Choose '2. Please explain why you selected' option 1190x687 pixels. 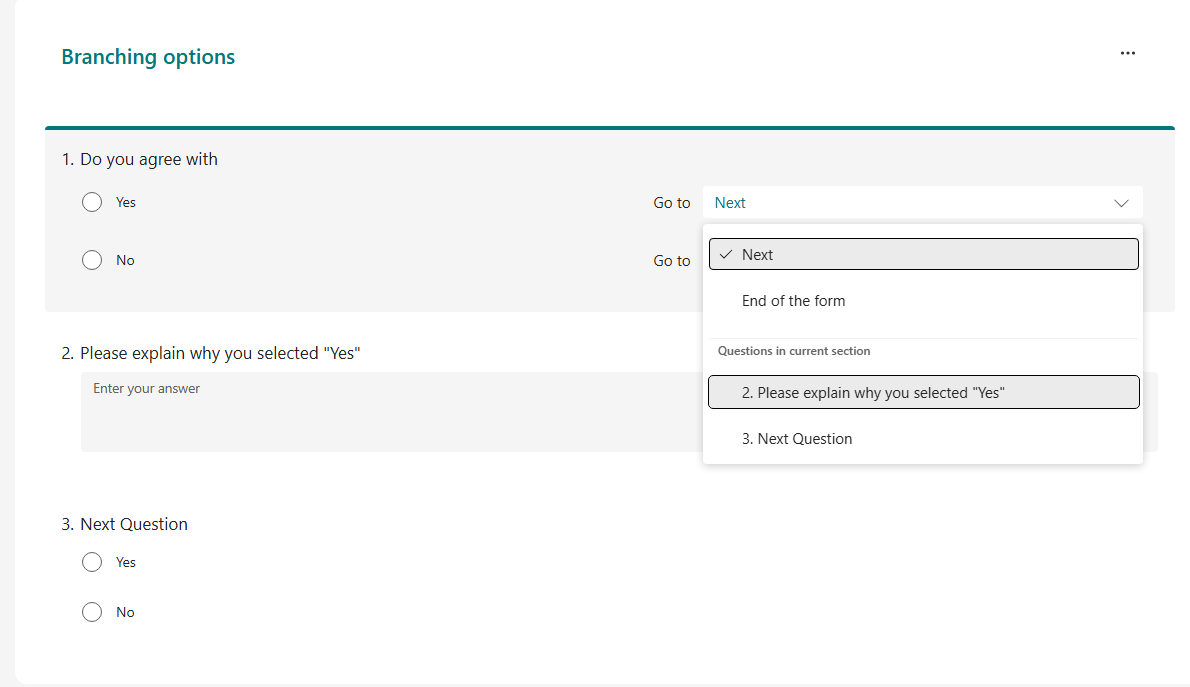coord(924,392)
